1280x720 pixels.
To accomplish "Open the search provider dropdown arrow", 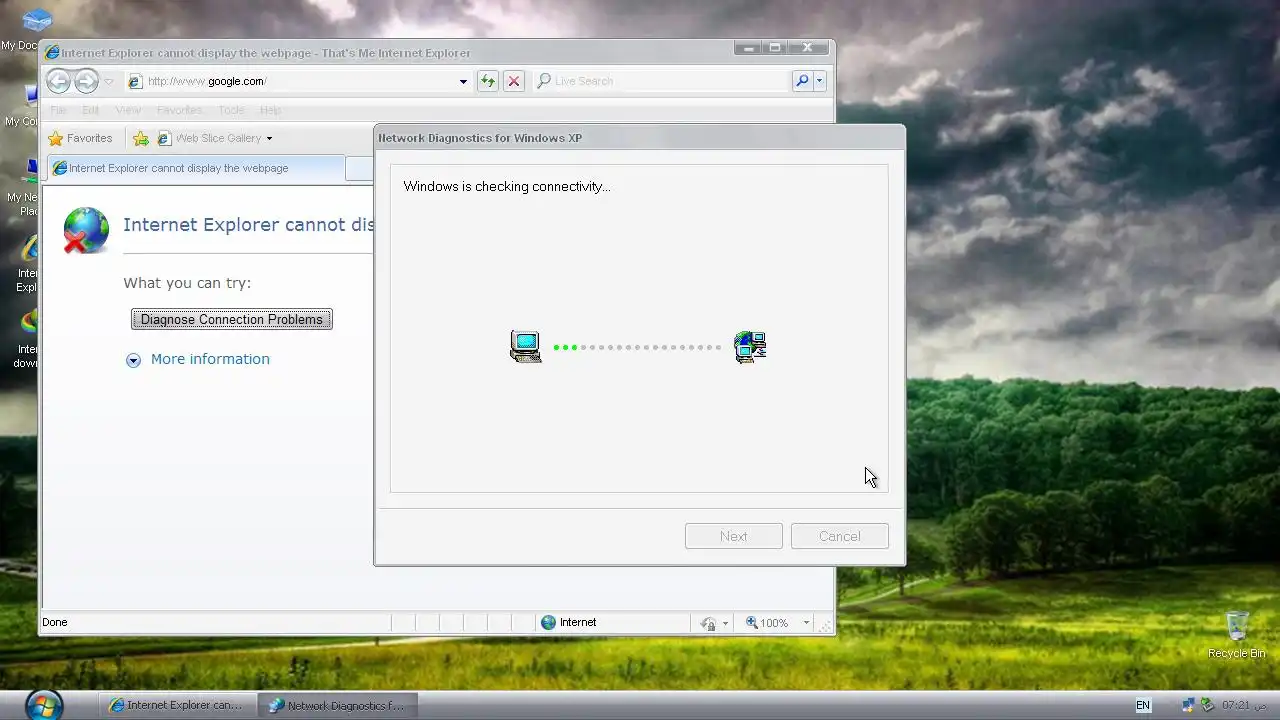I will coord(819,81).
